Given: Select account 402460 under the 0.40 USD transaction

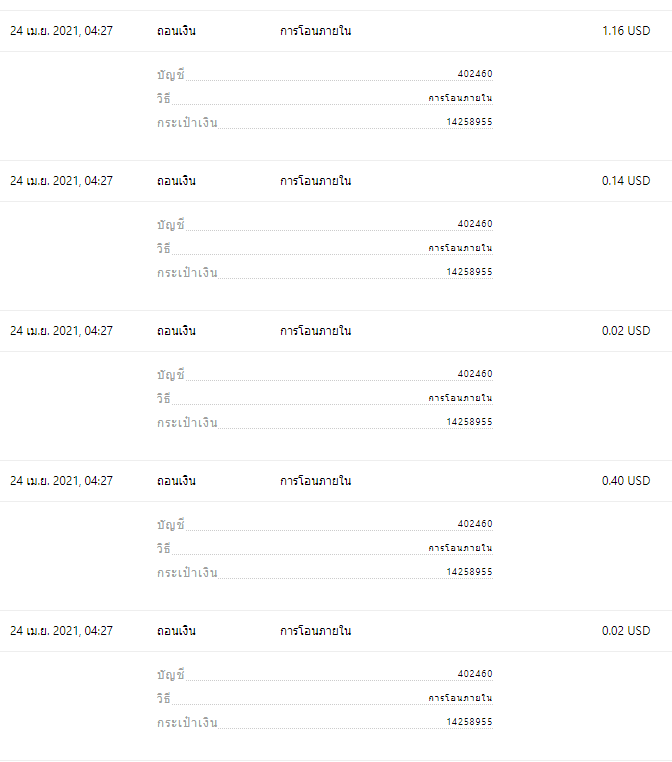Looking at the screenshot, I should click(x=475, y=524).
